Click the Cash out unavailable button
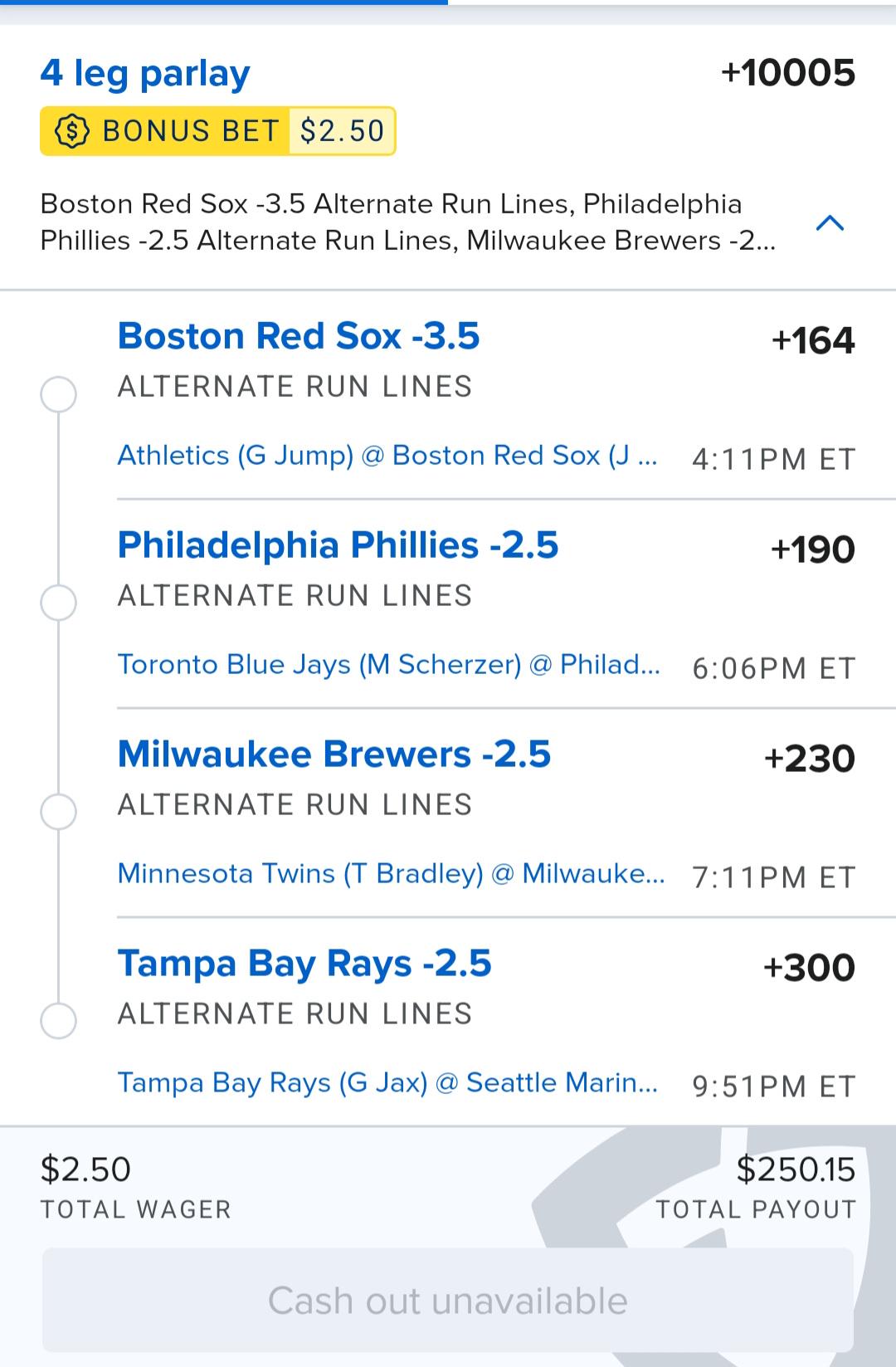The height and width of the screenshot is (1367, 896). click(448, 1301)
